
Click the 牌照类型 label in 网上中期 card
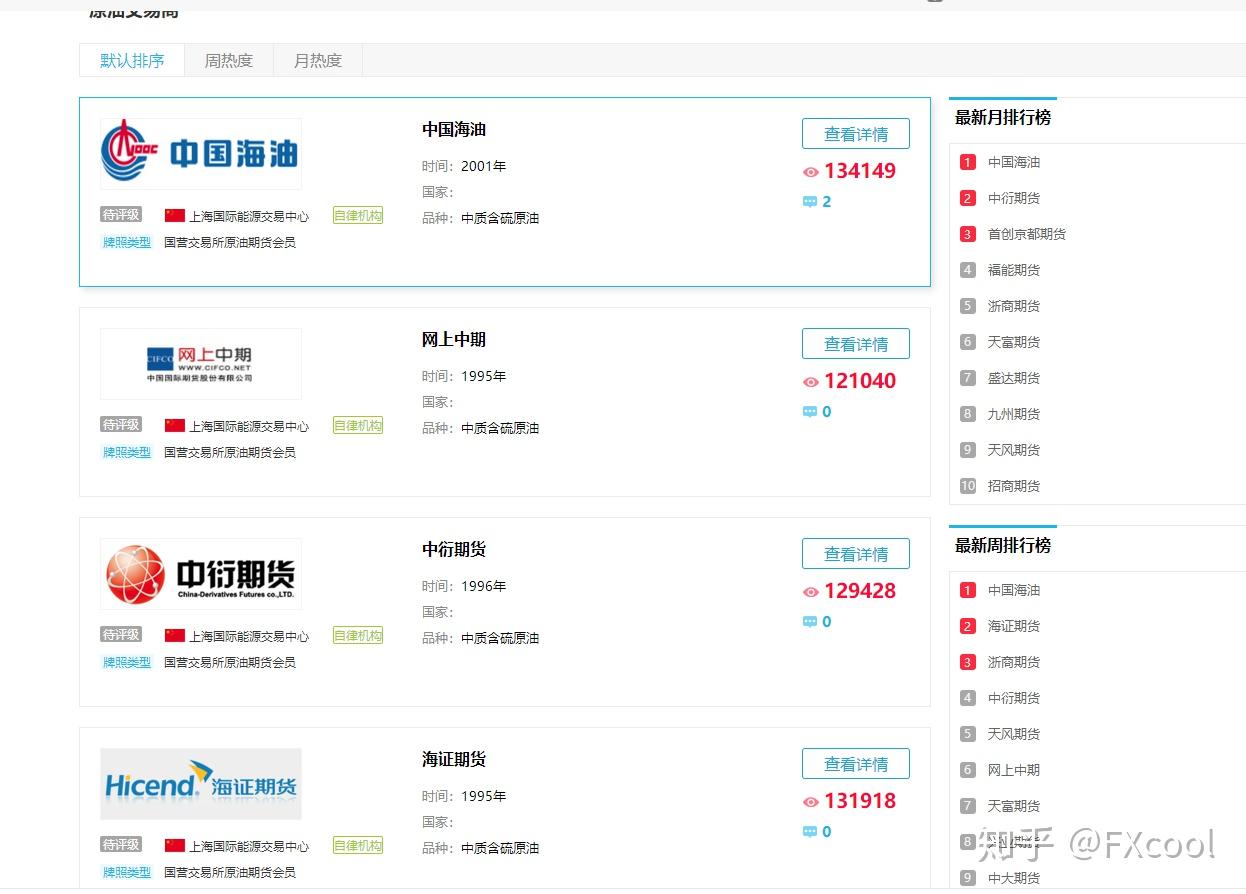127,452
